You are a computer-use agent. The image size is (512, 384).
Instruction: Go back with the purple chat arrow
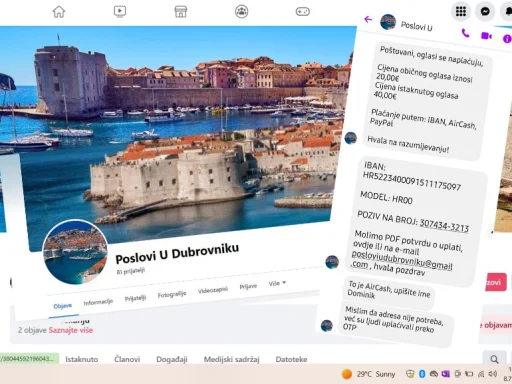click(x=368, y=19)
